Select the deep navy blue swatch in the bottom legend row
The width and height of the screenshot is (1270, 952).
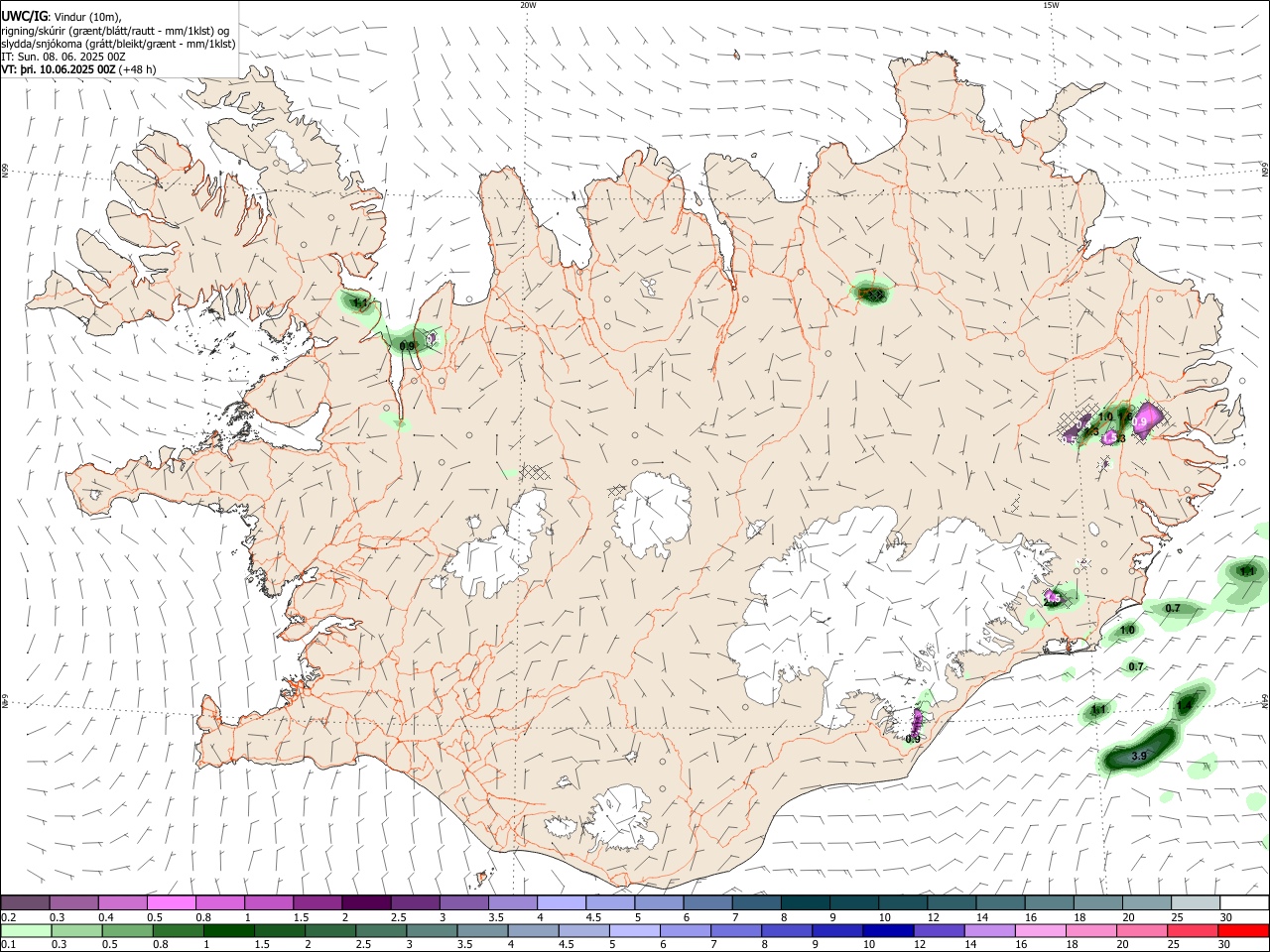click(x=887, y=931)
